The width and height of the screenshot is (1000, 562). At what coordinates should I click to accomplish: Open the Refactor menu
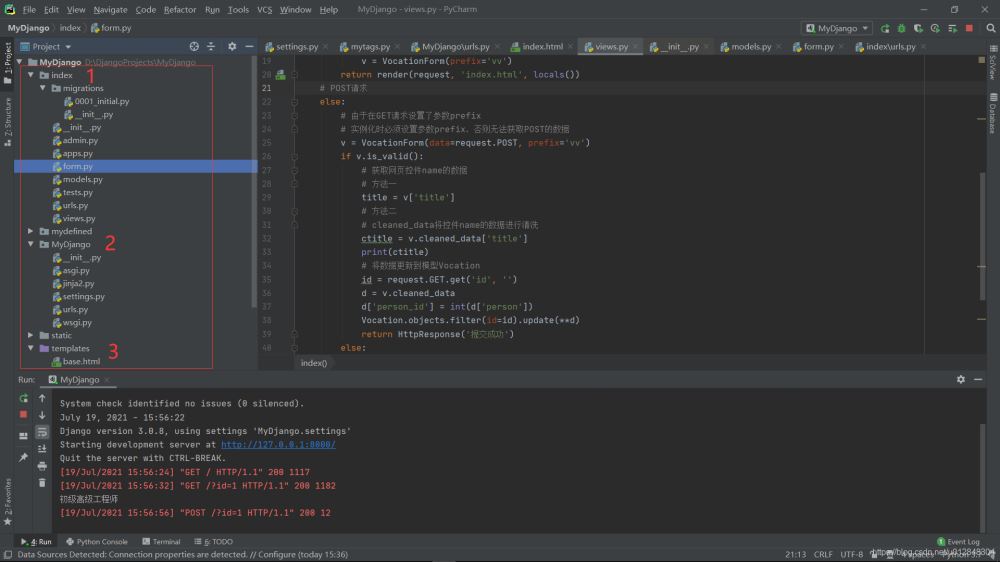pos(180,9)
